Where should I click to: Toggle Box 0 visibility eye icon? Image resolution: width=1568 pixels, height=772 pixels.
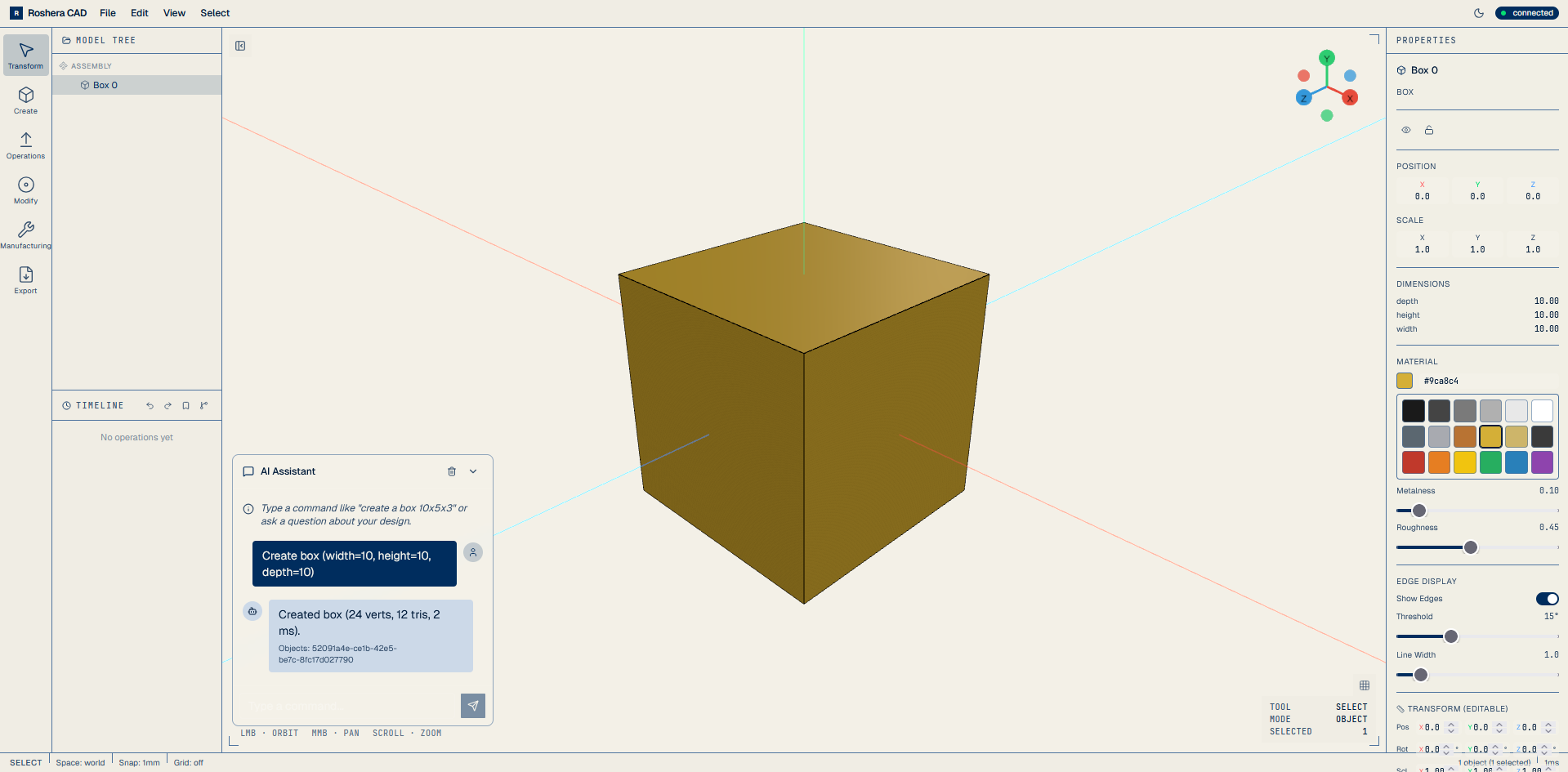coord(1406,130)
